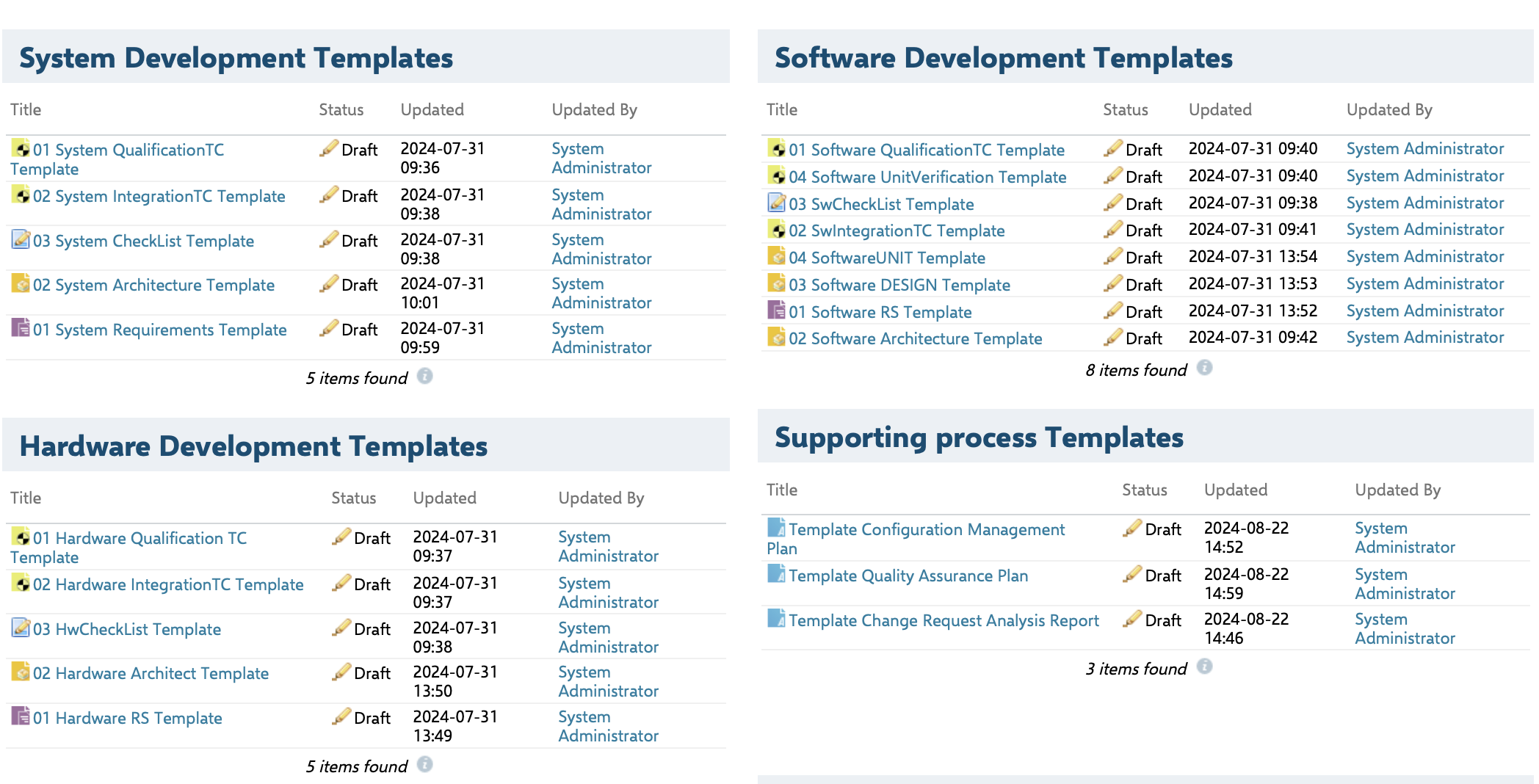1539x784 pixels.
Task: Open Template Change Request Analysis Report
Action: tap(944, 620)
